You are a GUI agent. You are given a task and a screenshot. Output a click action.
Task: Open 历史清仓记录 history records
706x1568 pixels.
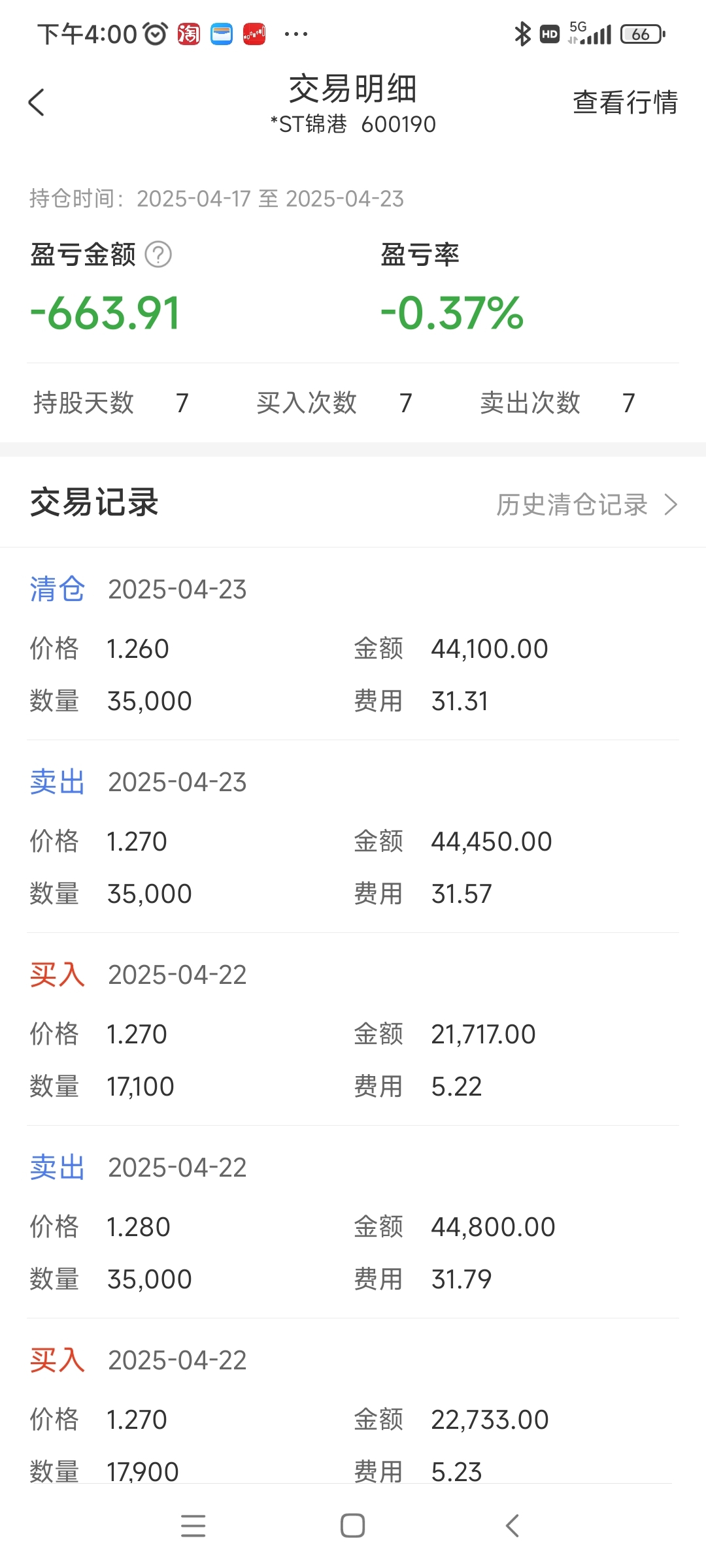click(x=572, y=504)
